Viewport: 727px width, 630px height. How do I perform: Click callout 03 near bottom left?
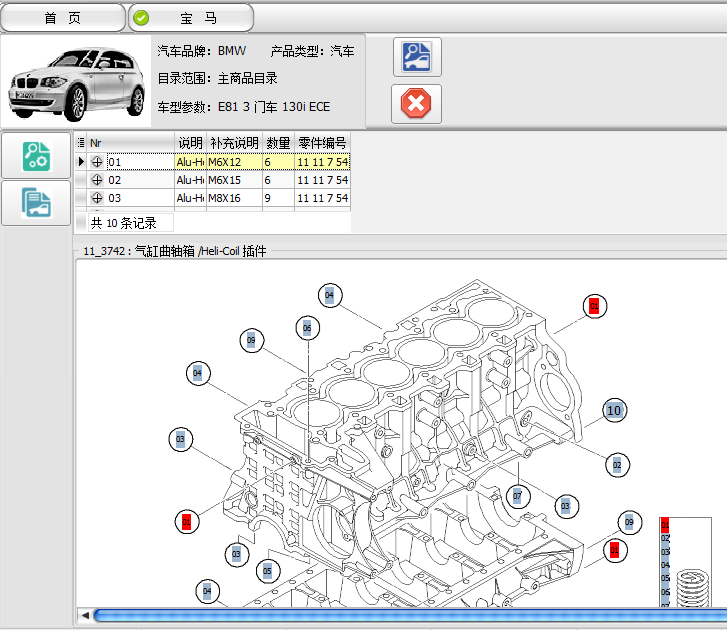[x=236, y=554]
